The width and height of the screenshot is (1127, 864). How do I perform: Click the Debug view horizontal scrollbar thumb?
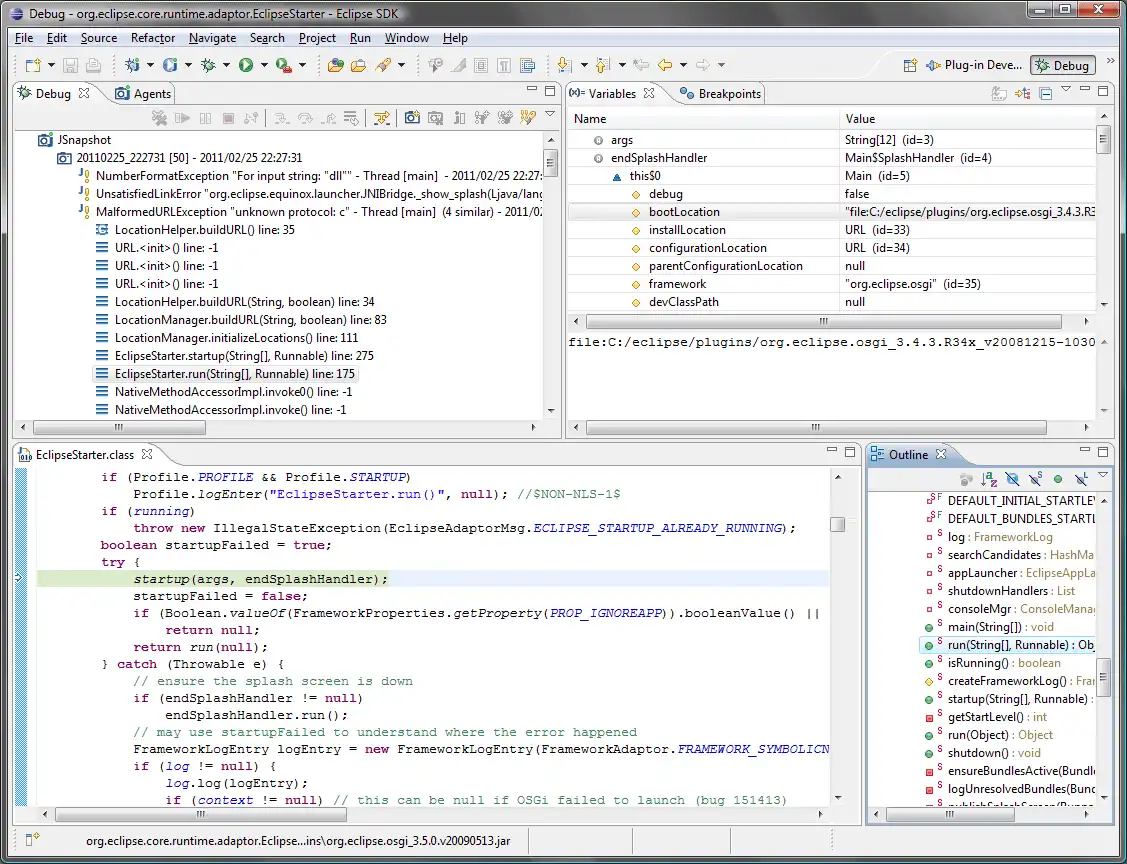point(118,428)
